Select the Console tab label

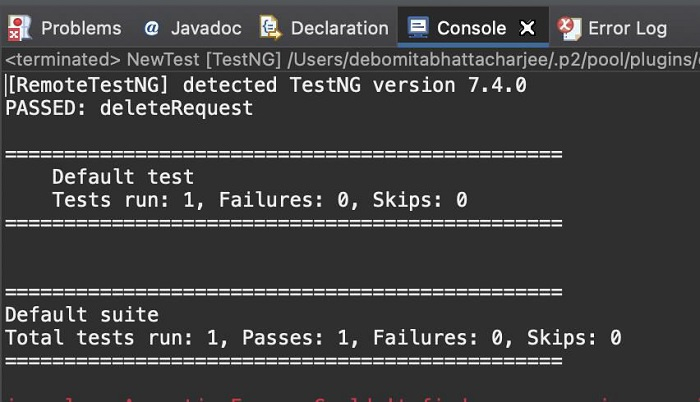pos(471,28)
